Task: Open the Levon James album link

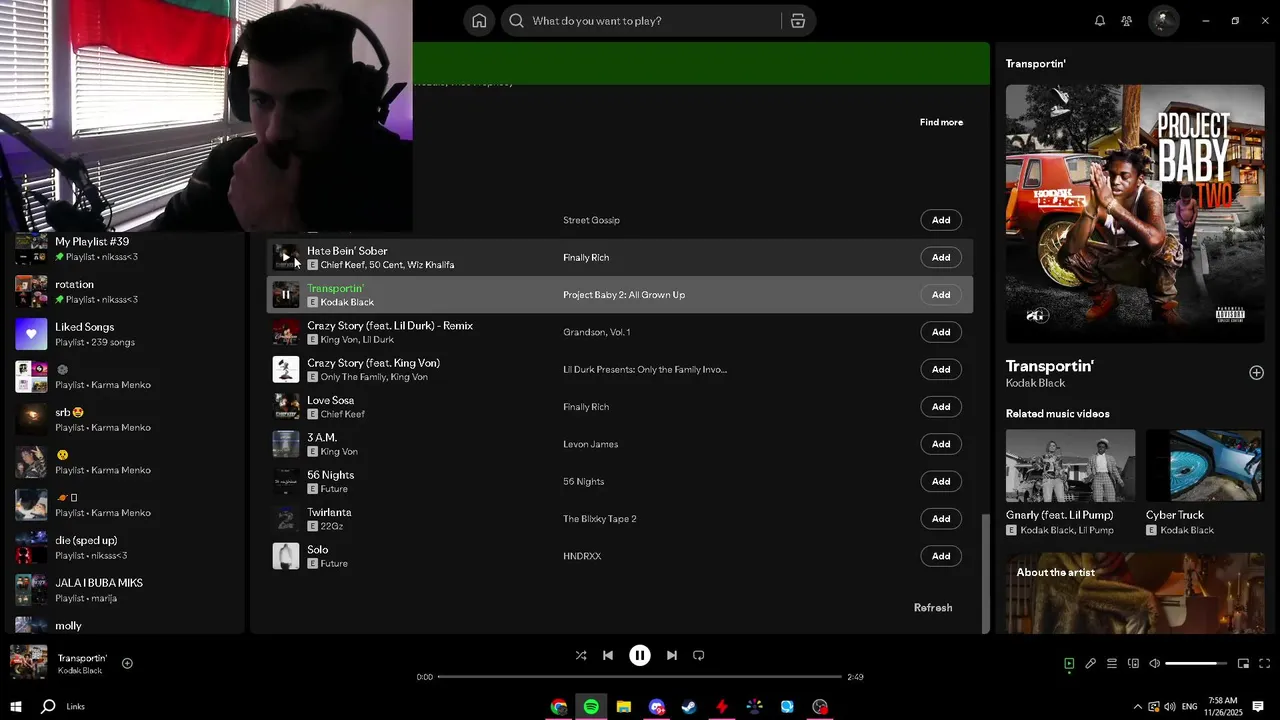Action: pos(590,444)
